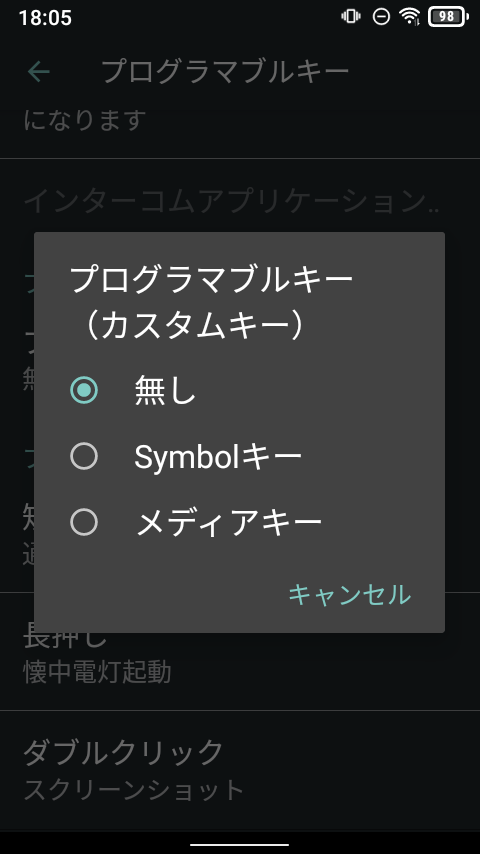Choose the メディアキー option label
The image size is (480, 854).
coord(228,522)
